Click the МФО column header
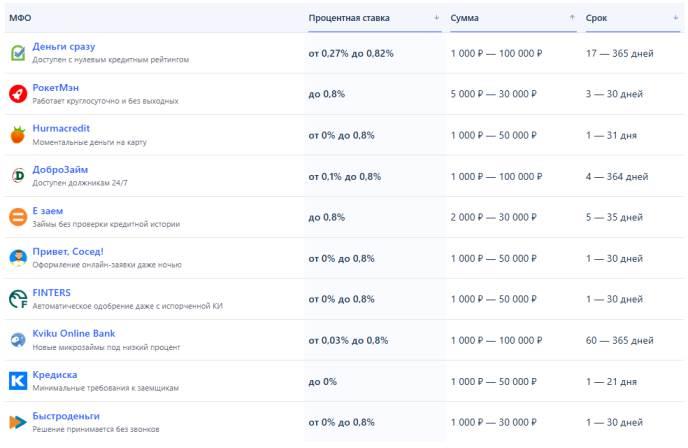Image resolution: width=688 pixels, height=448 pixels. pyautogui.click(x=20, y=18)
